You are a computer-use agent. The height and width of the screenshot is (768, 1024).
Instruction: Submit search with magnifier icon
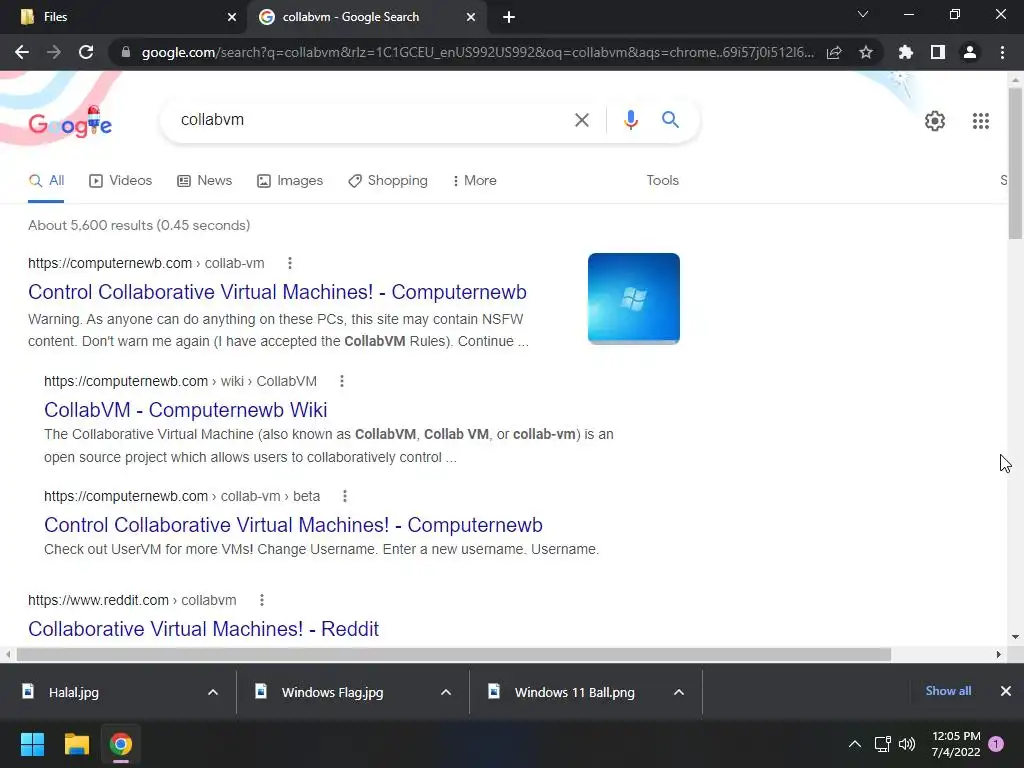[670, 120]
